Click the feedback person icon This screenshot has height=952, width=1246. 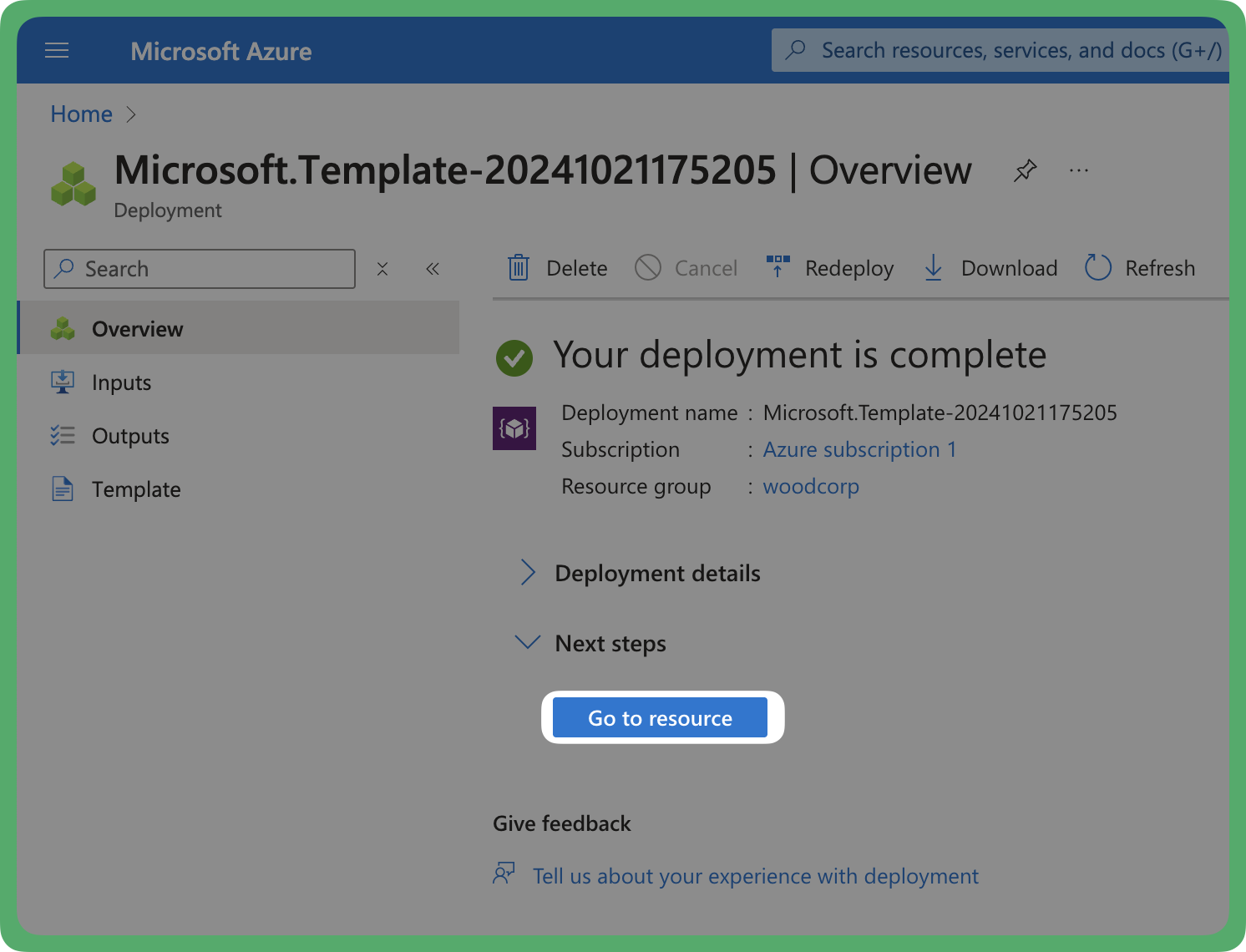point(504,874)
